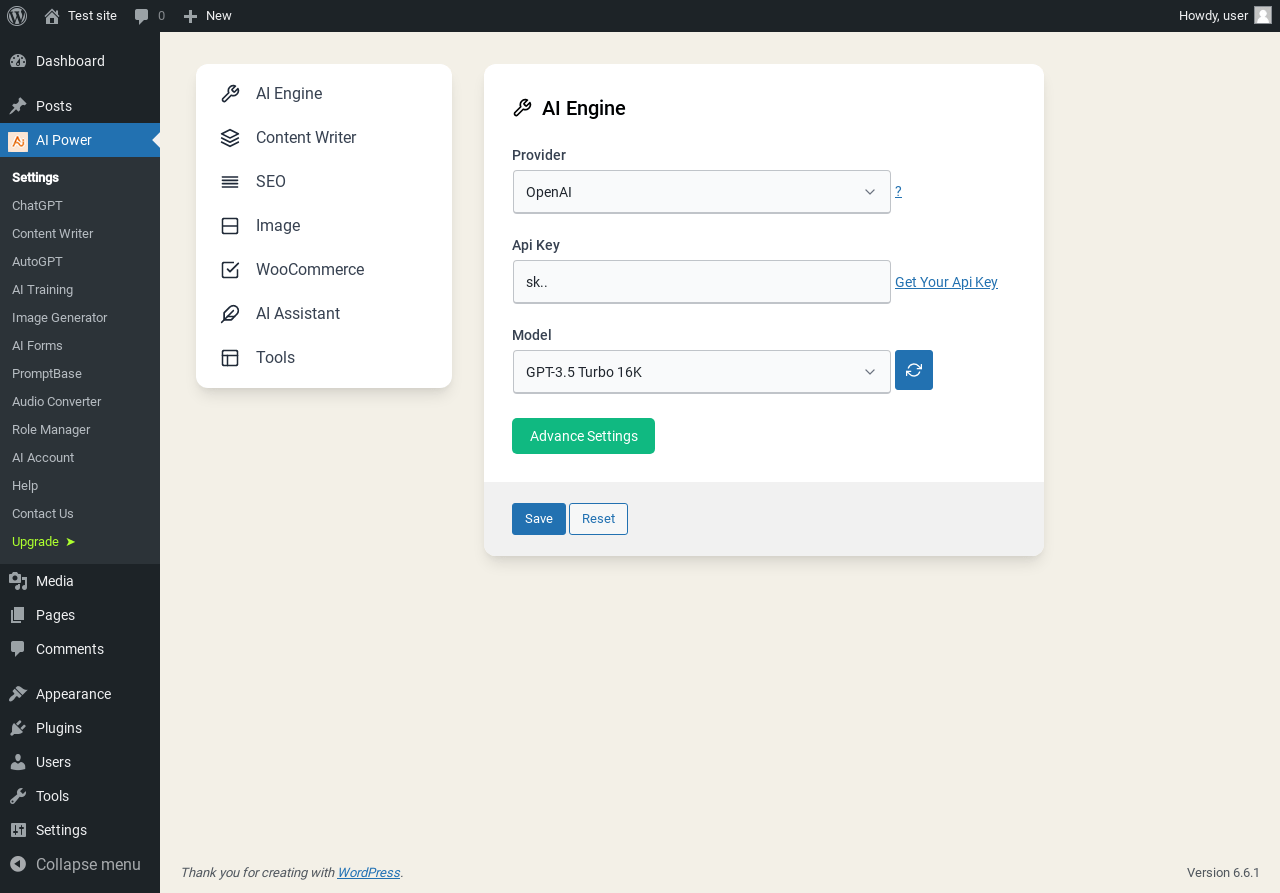Focus the Api Key input field

point(702,282)
